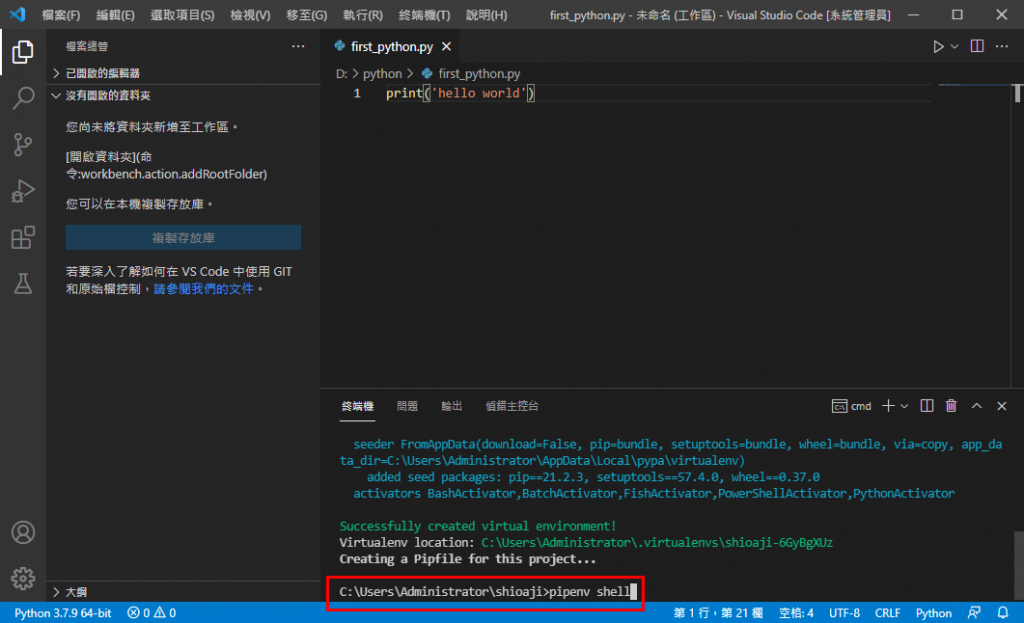Open the 檔案(F) menu
This screenshot has height=623, width=1024.
tap(61, 15)
